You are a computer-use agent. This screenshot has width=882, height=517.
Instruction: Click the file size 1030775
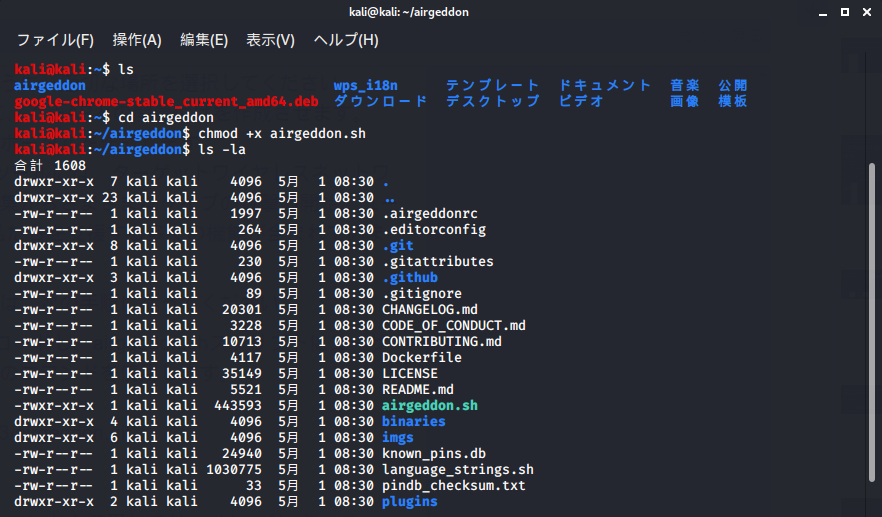point(234,469)
